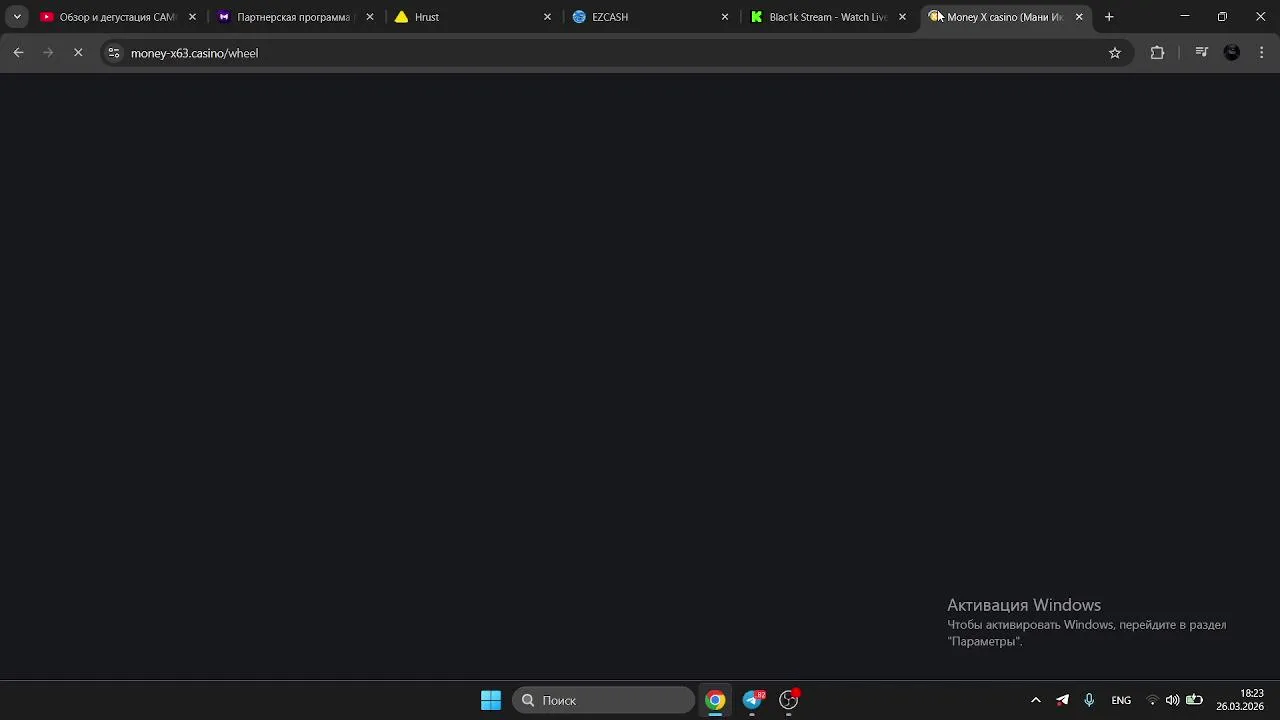The height and width of the screenshot is (720, 1280).
Task: Open a new browser tab
Action: (1109, 17)
